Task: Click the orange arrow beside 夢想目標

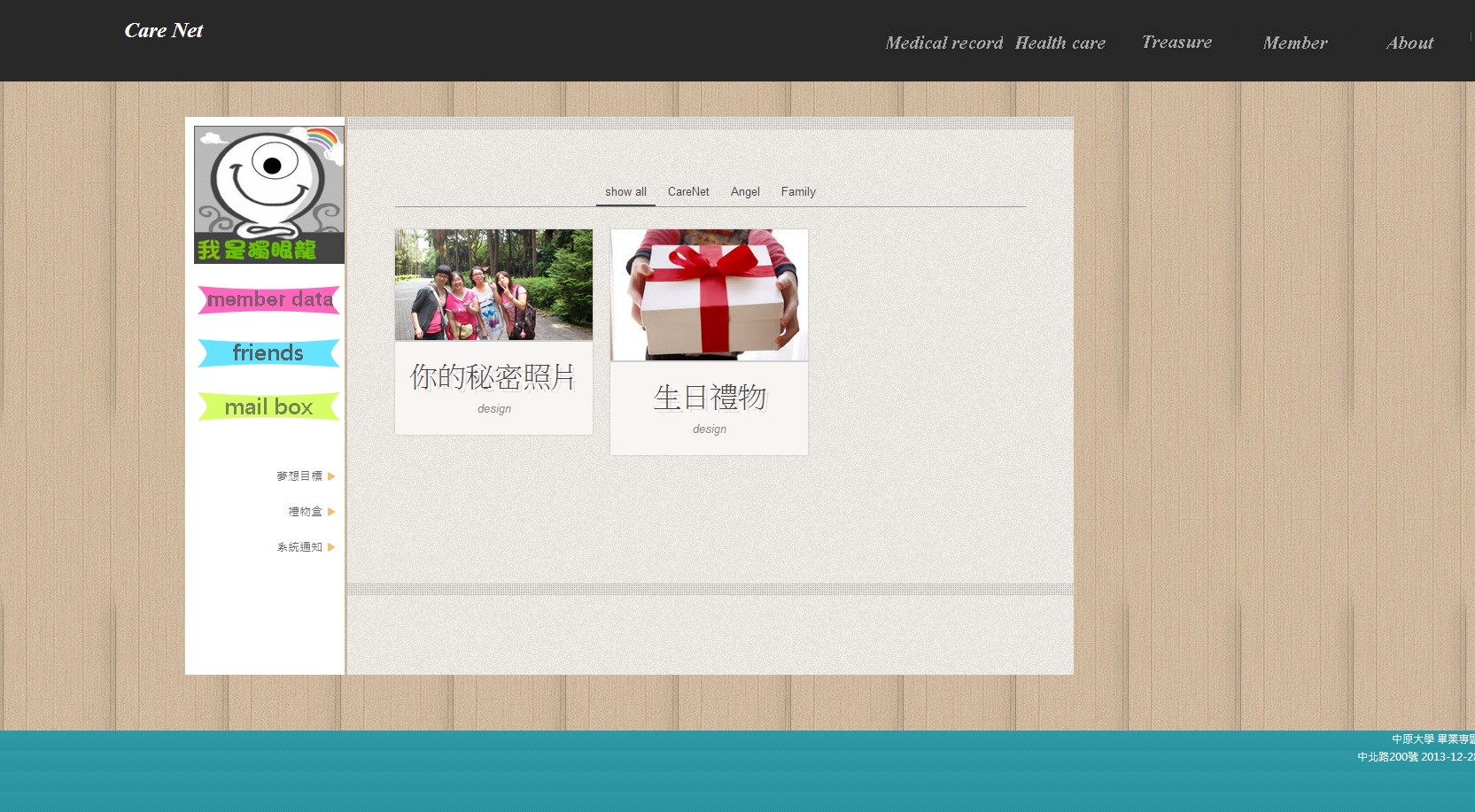Action: pos(331,476)
